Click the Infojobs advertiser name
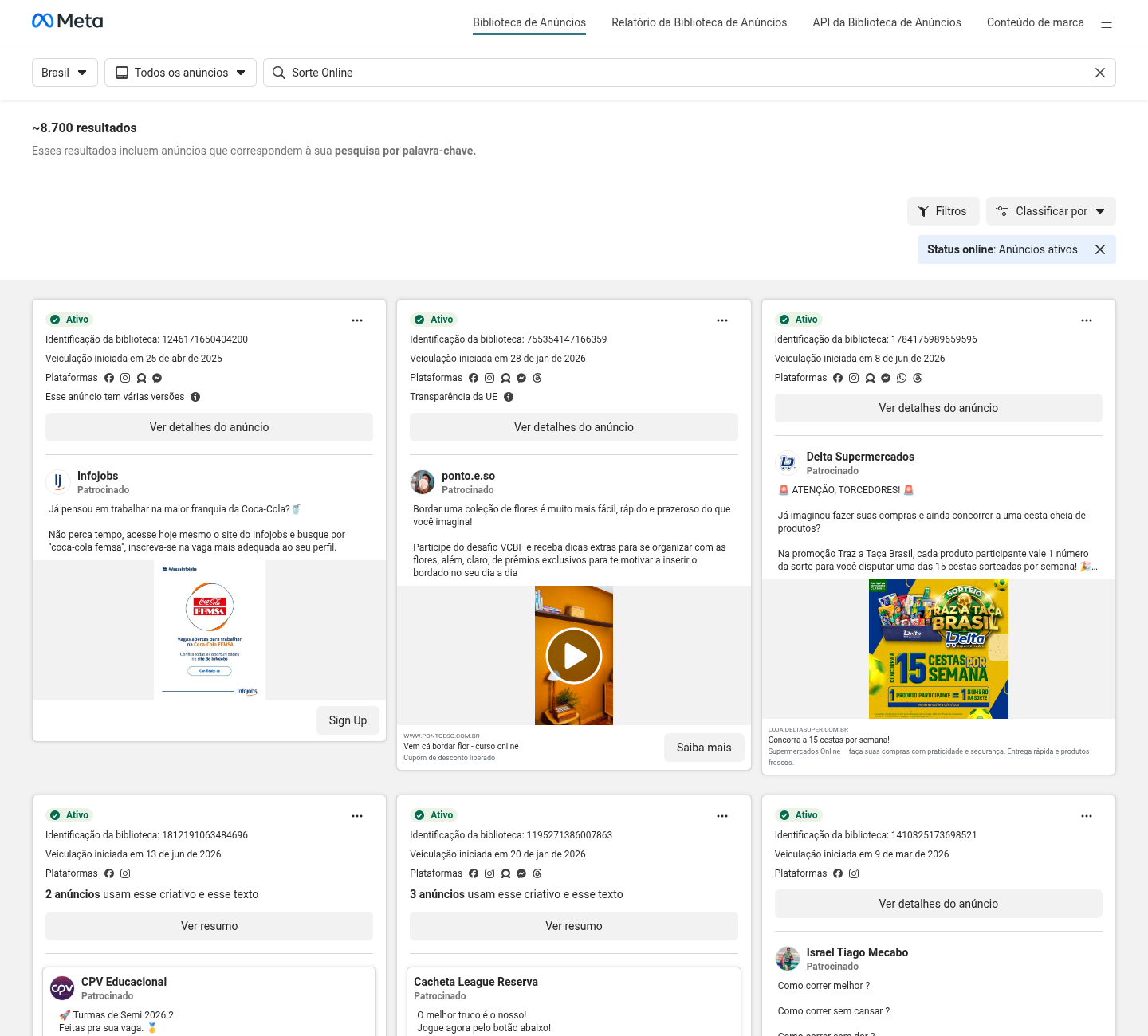This screenshot has height=1036, width=1148. (97, 476)
